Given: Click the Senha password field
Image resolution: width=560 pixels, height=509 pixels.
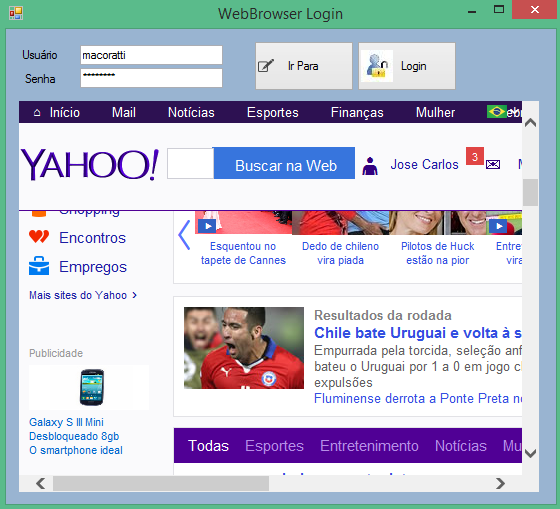Looking at the screenshot, I should tap(151, 78).
